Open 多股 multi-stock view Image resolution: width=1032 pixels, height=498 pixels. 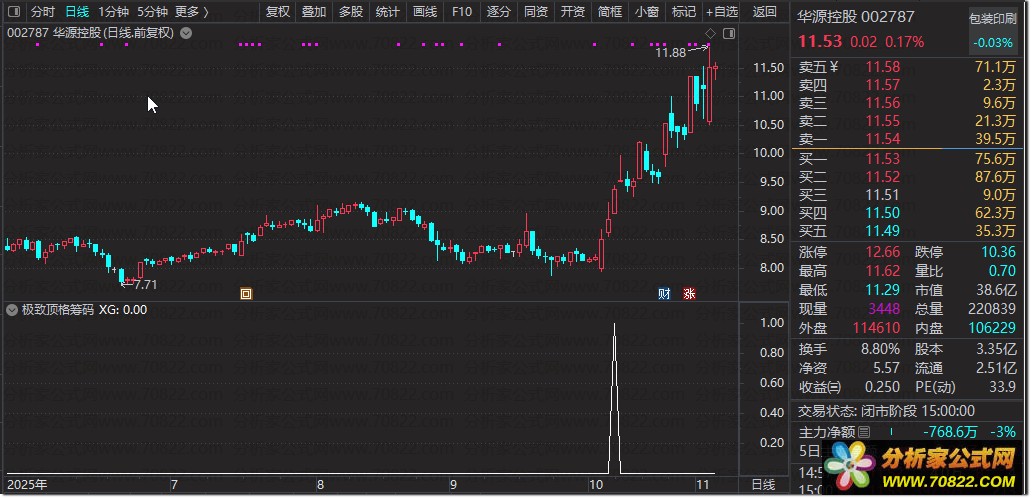click(x=351, y=12)
